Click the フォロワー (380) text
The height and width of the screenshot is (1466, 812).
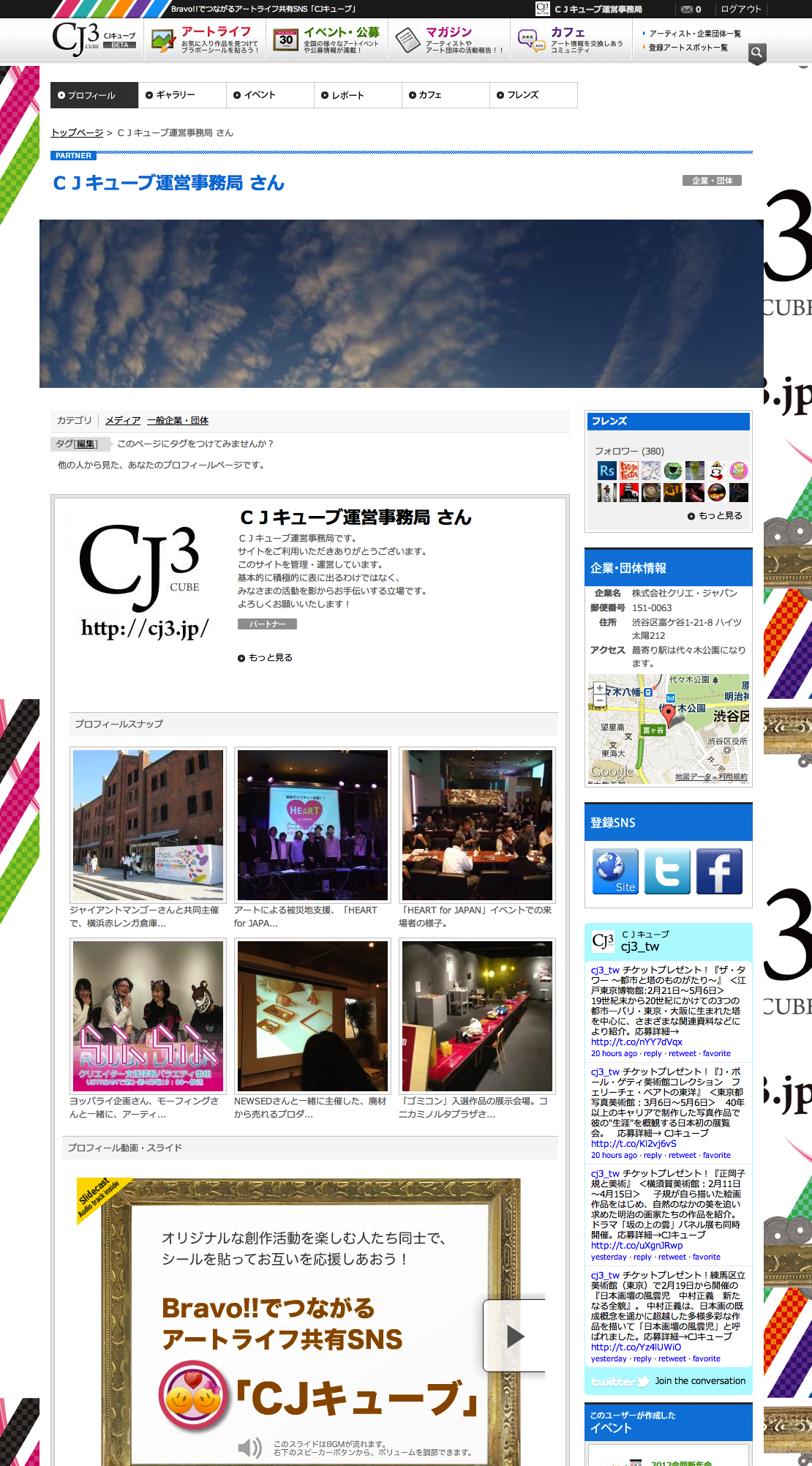629,451
